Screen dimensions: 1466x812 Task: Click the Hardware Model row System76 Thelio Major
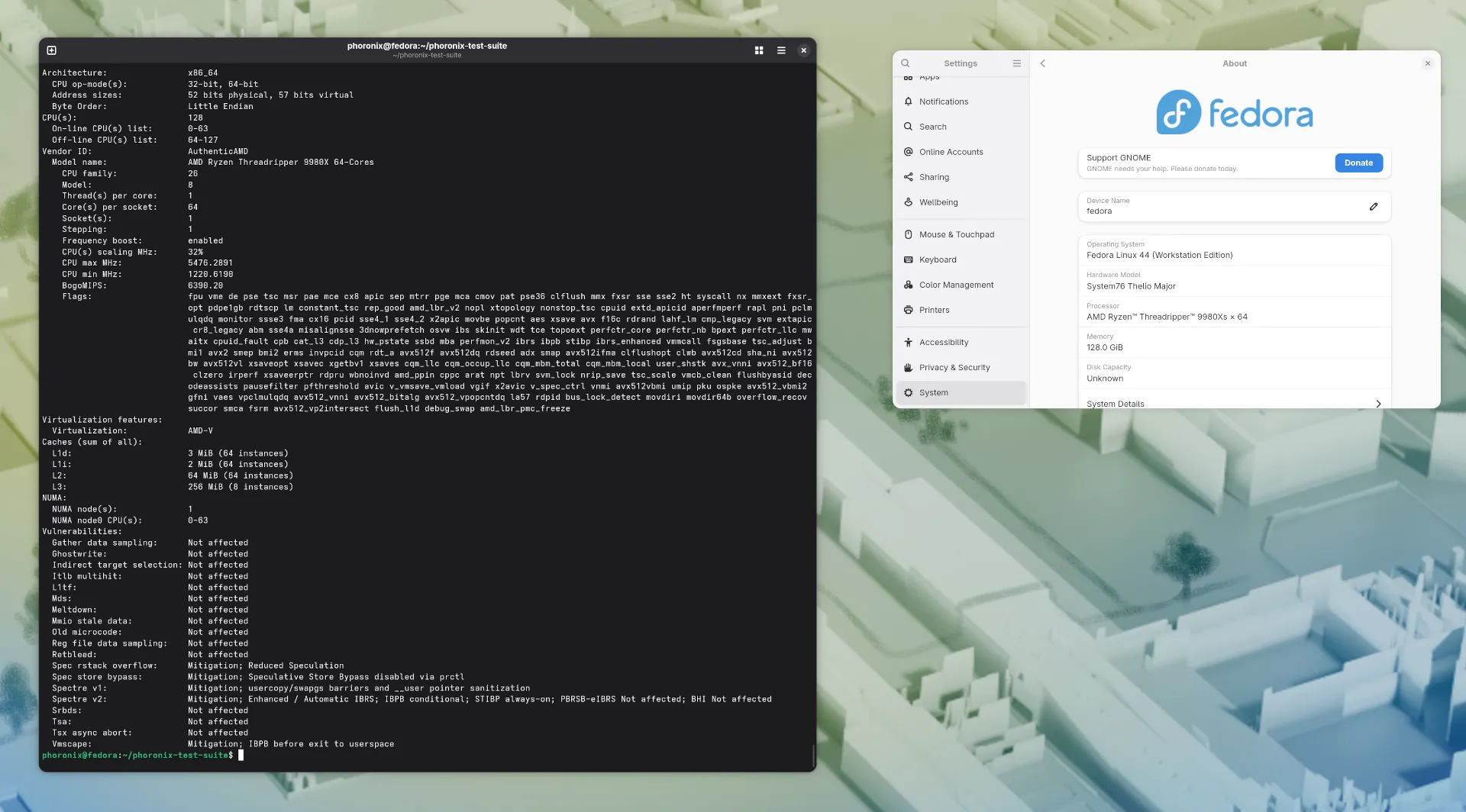click(1234, 281)
